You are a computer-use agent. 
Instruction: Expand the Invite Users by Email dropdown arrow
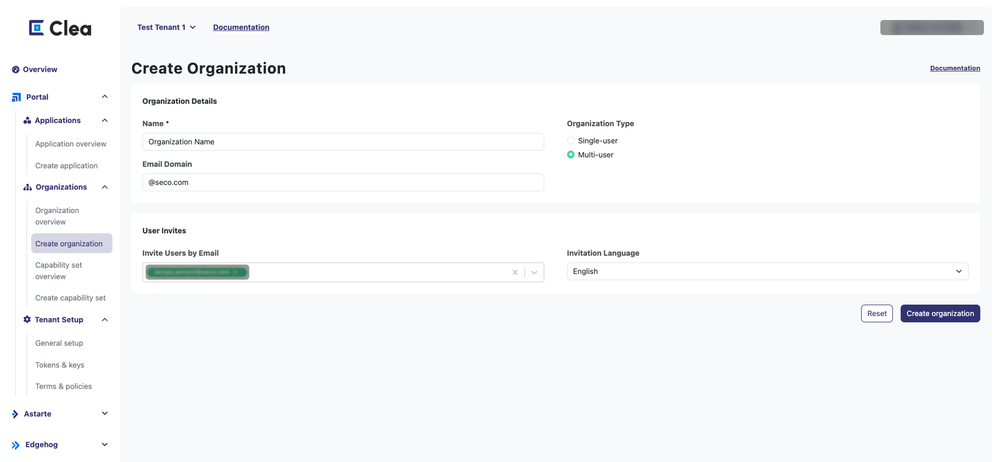tap(535, 272)
